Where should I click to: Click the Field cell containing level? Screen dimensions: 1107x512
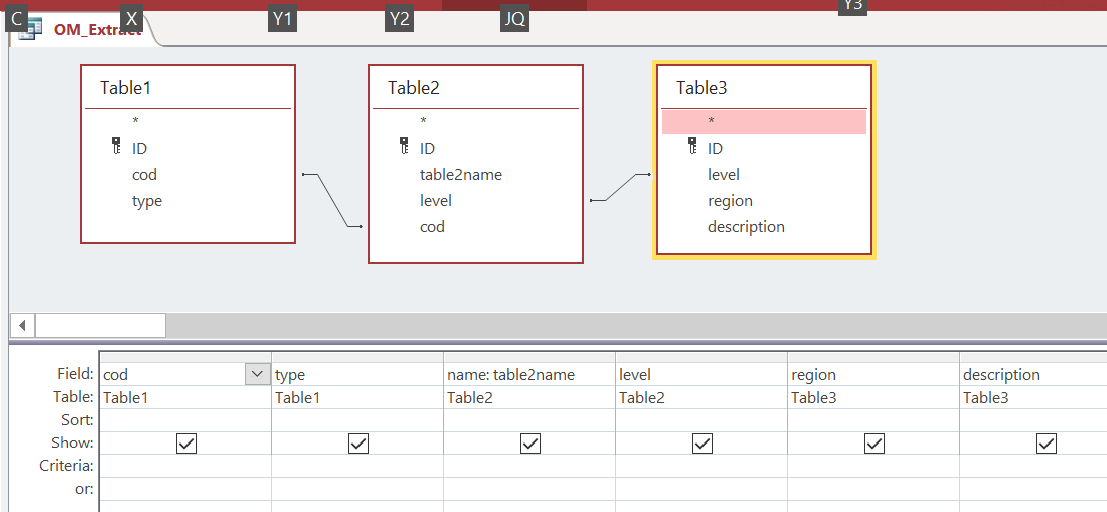(x=701, y=374)
